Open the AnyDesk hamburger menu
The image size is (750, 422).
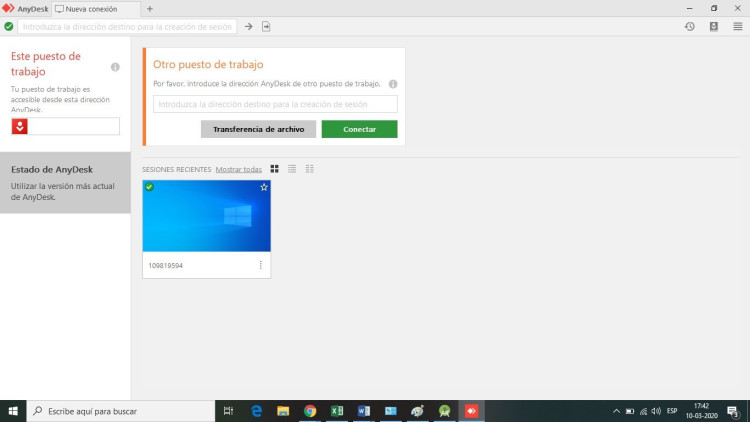[x=738, y=27]
